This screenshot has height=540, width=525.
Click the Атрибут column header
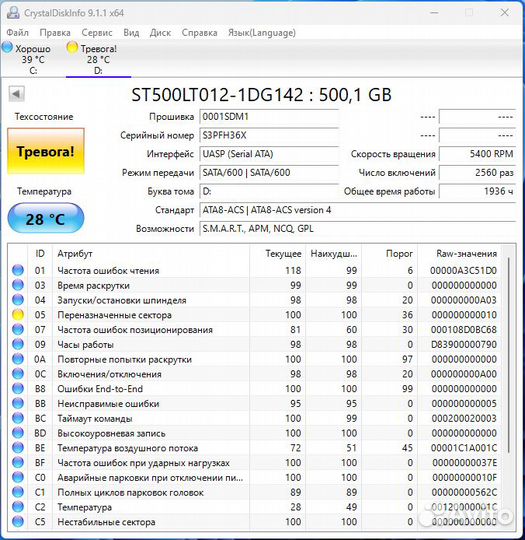(x=151, y=254)
